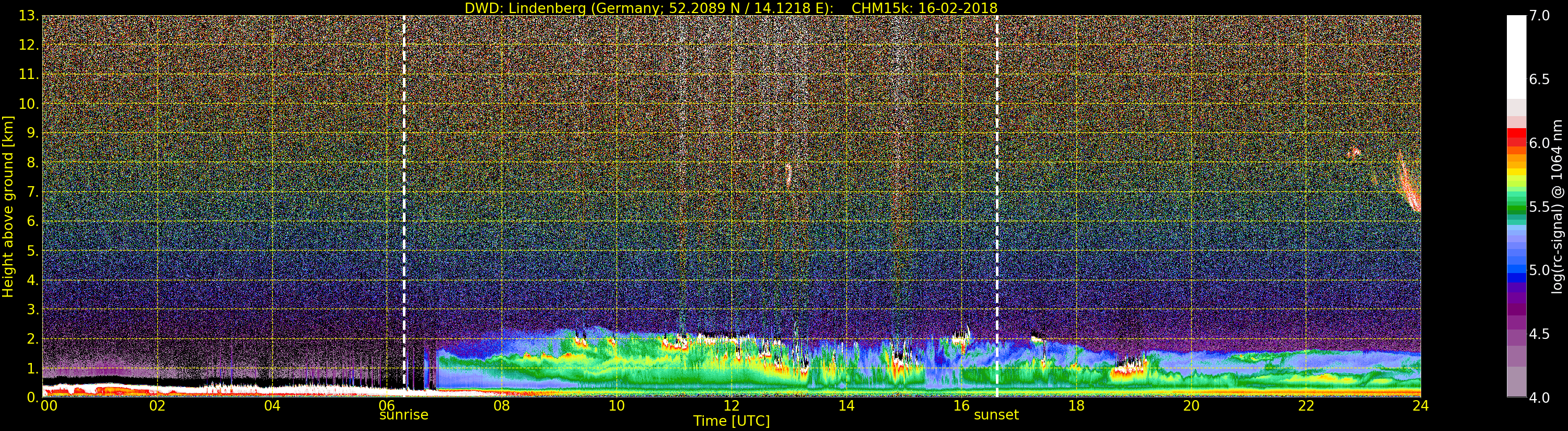Click the x-axis tick label '12'

(731, 405)
